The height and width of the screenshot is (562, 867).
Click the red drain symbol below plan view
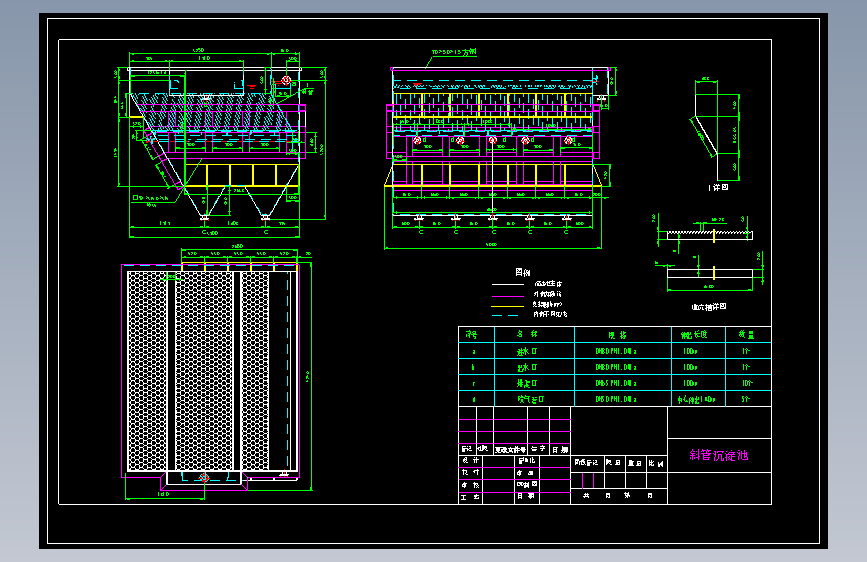click(x=203, y=477)
